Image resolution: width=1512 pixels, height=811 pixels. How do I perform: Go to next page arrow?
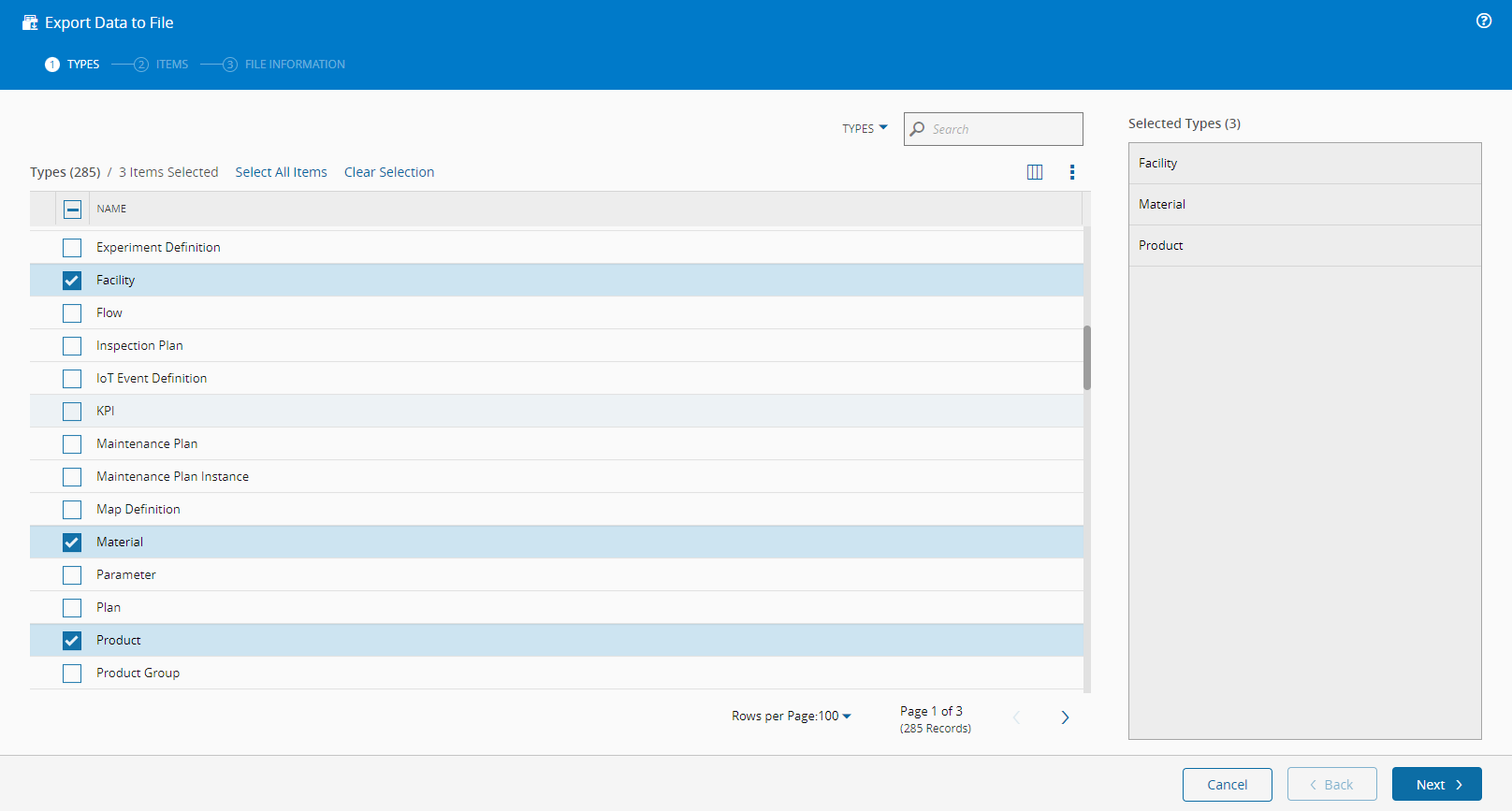click(x=1065, y=717)
